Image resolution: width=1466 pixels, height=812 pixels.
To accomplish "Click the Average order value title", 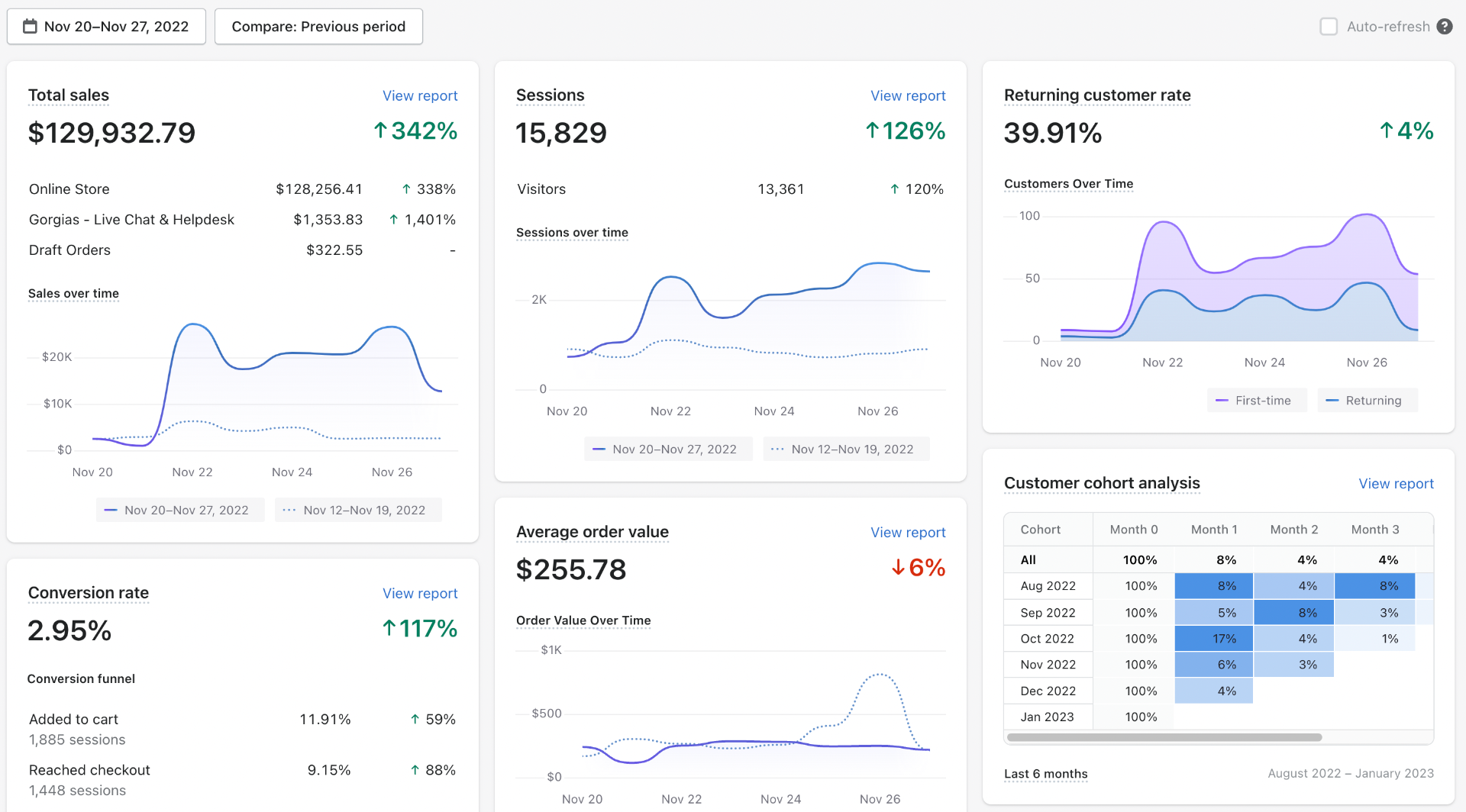I will point(593,532).
